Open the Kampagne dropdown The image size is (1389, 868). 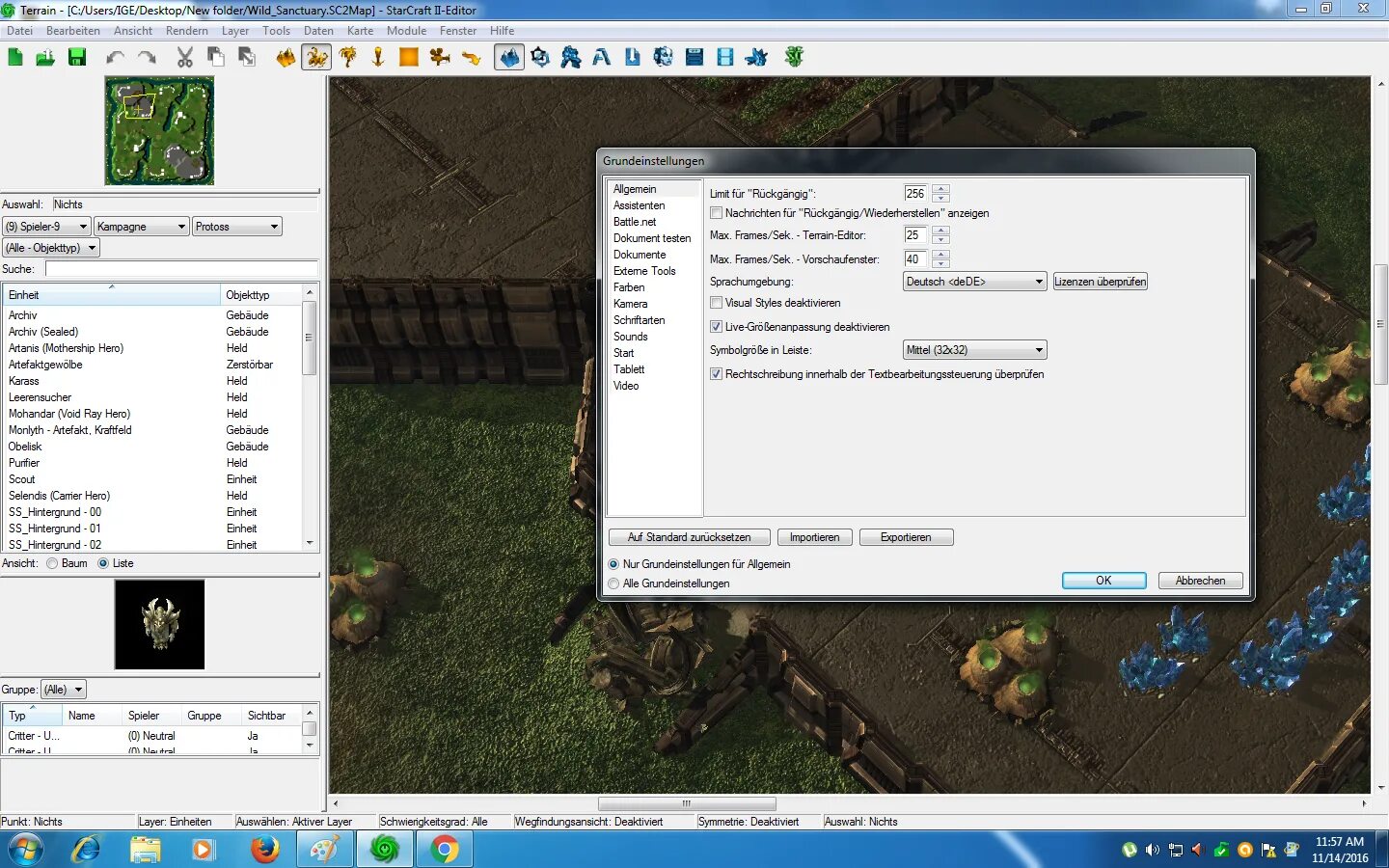point(142,227)
